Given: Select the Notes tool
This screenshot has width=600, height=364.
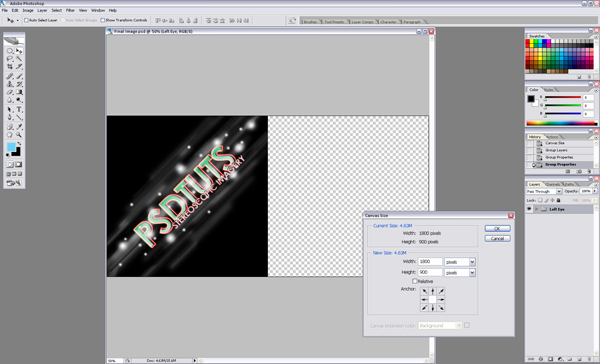Looking at the screenshot, I should tap(10, 127).
